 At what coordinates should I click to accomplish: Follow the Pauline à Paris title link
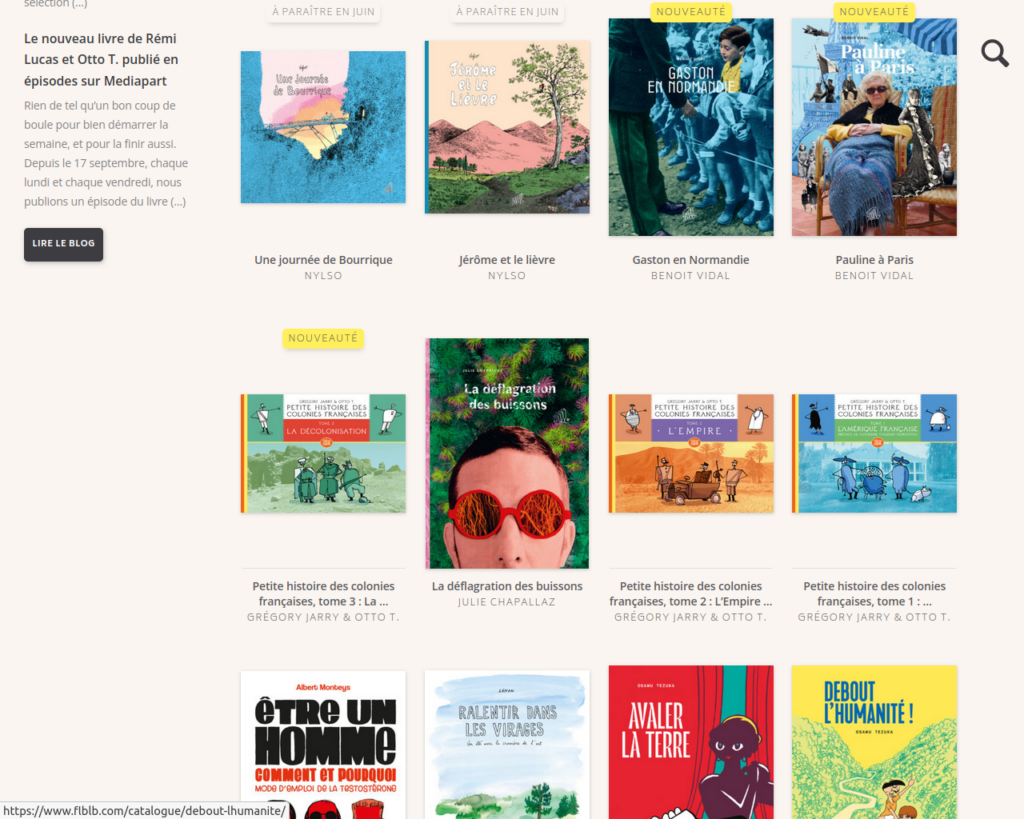click(x=874, y=260)
